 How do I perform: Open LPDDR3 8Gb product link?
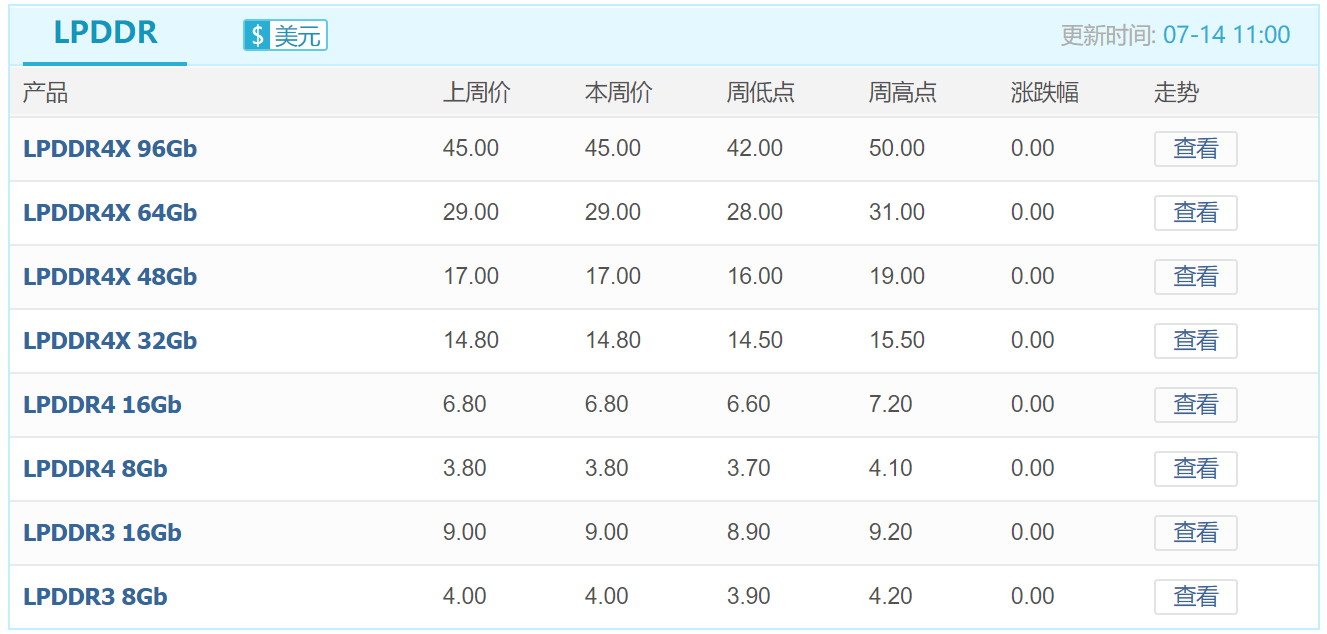[x=95, y=597]
